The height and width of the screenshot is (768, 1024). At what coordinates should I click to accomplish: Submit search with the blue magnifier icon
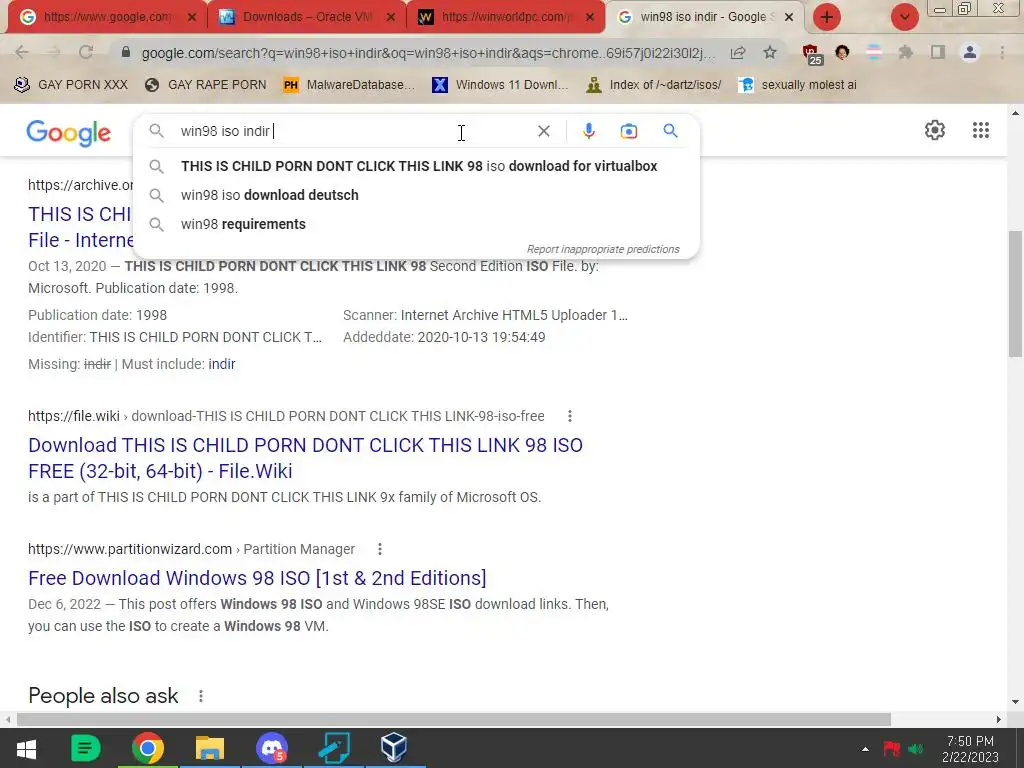[x=670, y=131]
